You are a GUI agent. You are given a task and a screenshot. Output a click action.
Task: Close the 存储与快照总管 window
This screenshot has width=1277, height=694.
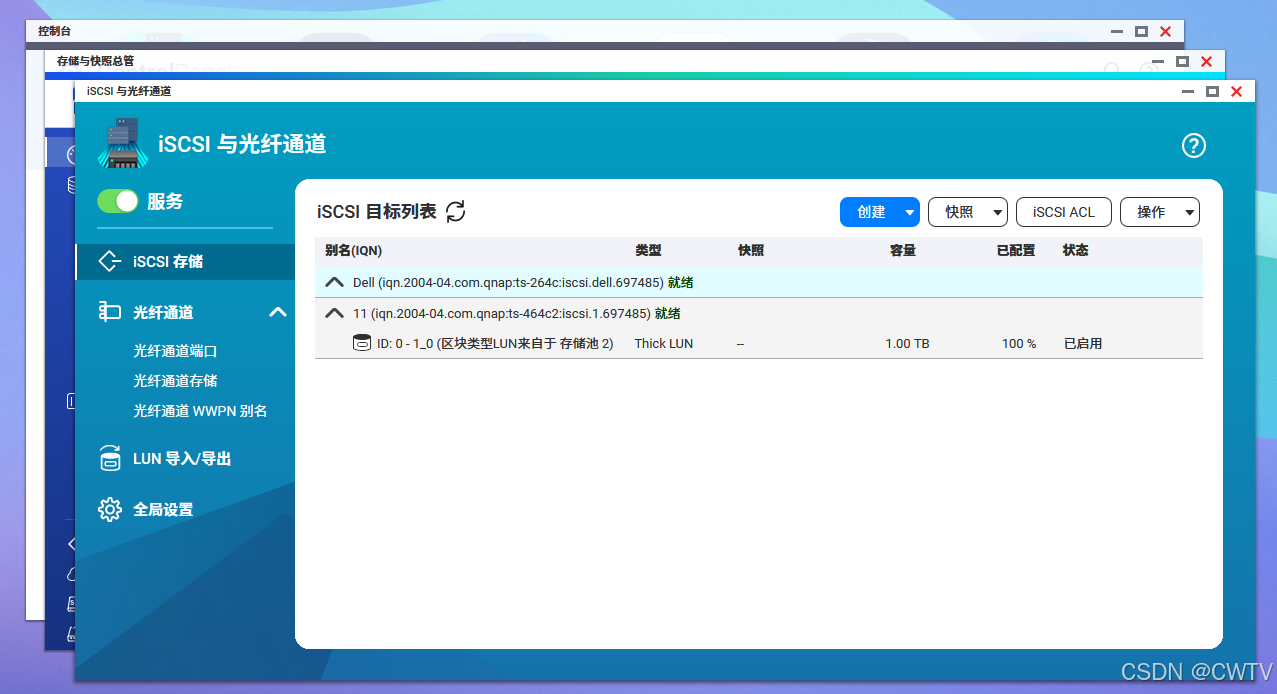[x=1207, y=61]
